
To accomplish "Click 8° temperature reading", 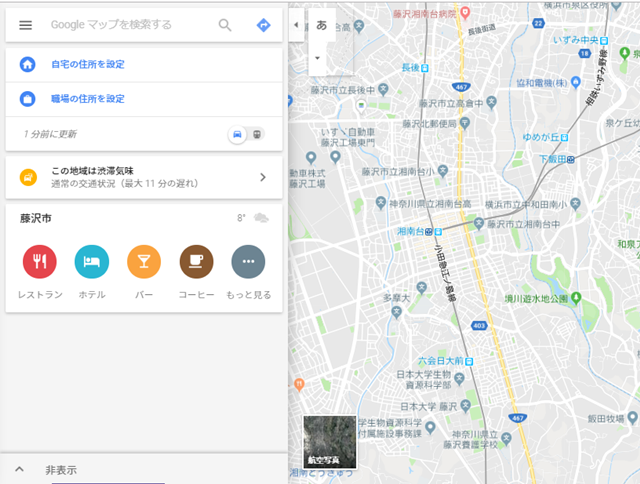I will point(241,218).
